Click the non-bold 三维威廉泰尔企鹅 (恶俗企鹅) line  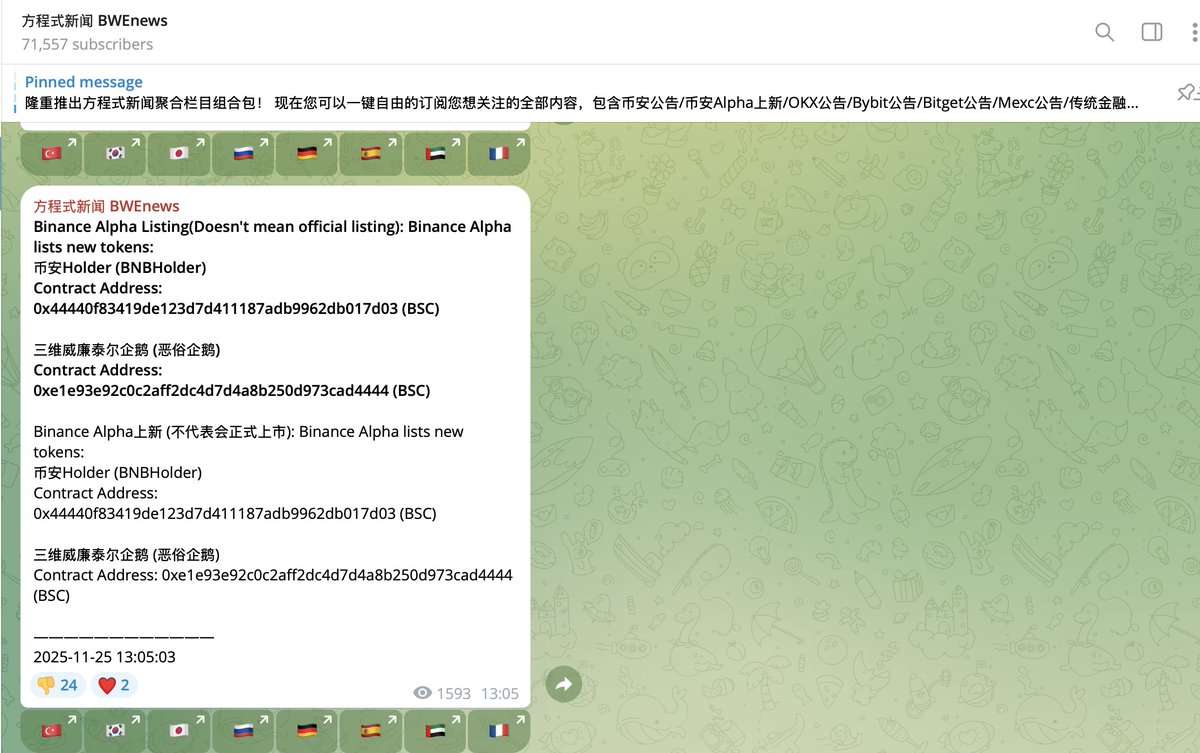pos(127,554)
